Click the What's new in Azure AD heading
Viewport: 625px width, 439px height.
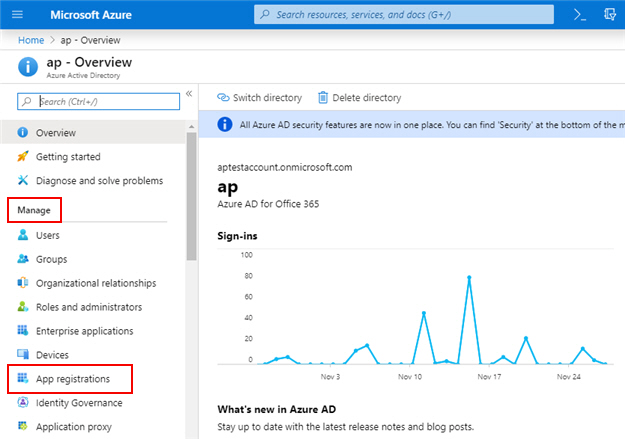point(277,409)
